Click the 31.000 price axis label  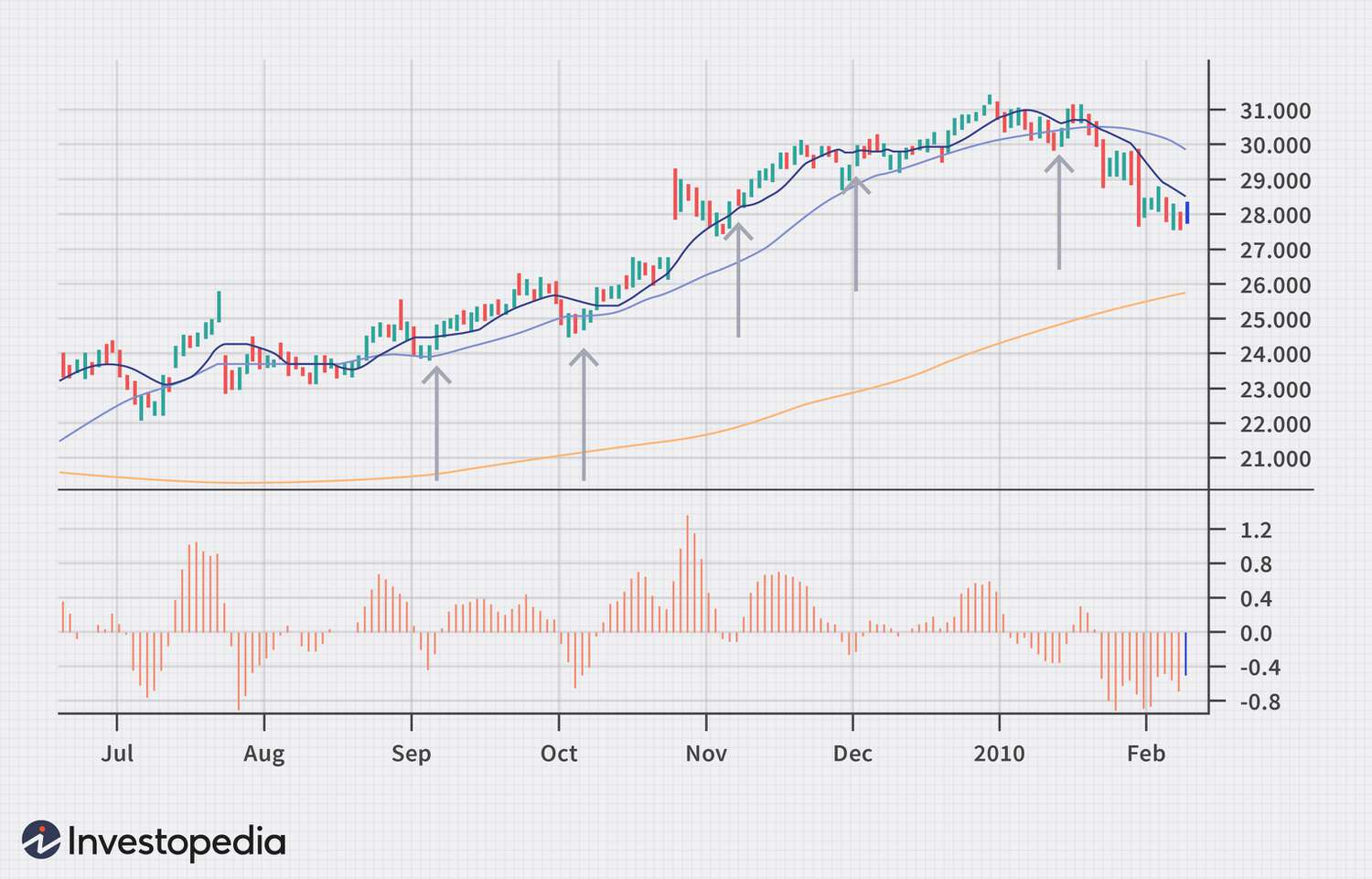[x=1275, y=111]
